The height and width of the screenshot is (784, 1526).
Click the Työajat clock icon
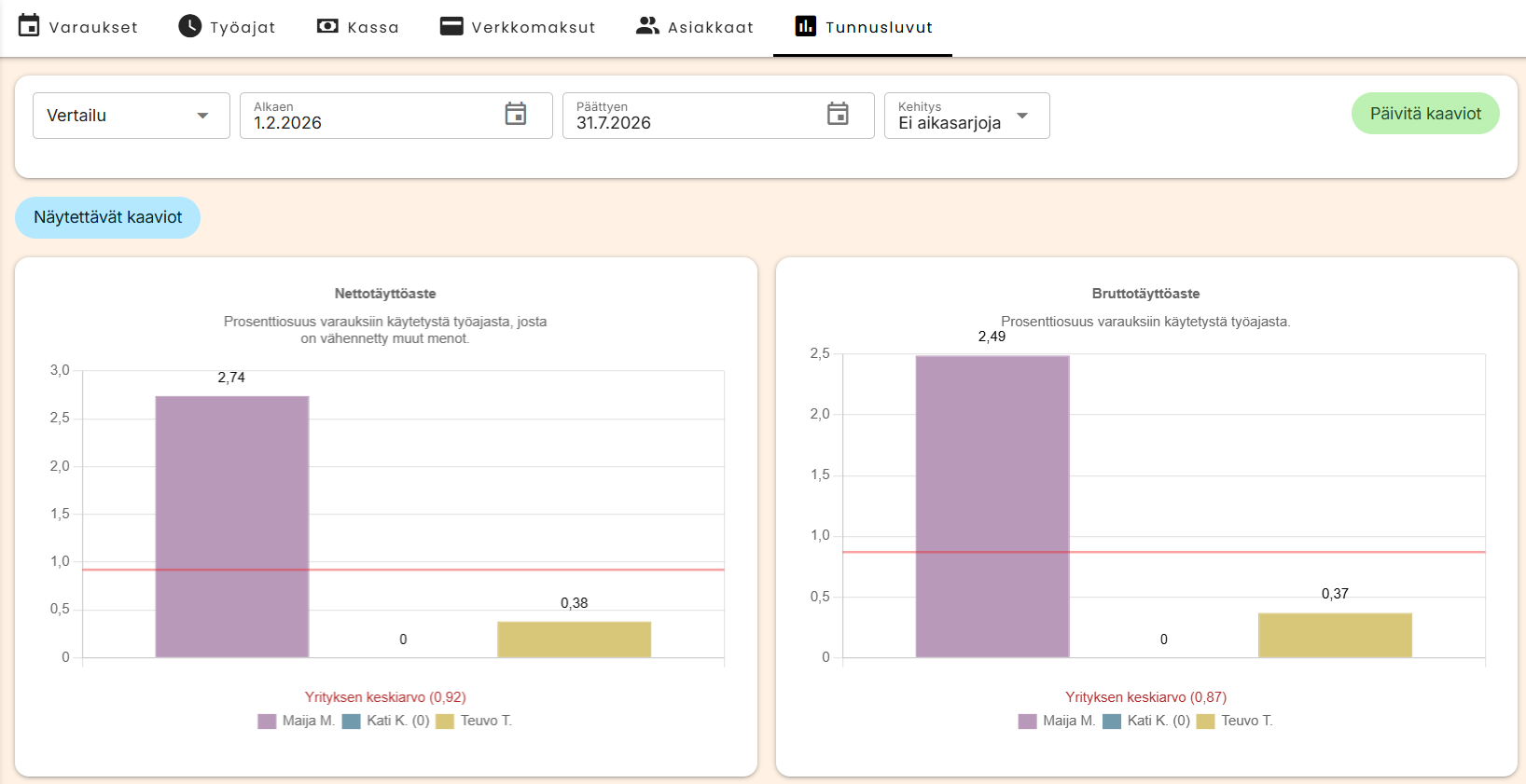tap(189, 26)
